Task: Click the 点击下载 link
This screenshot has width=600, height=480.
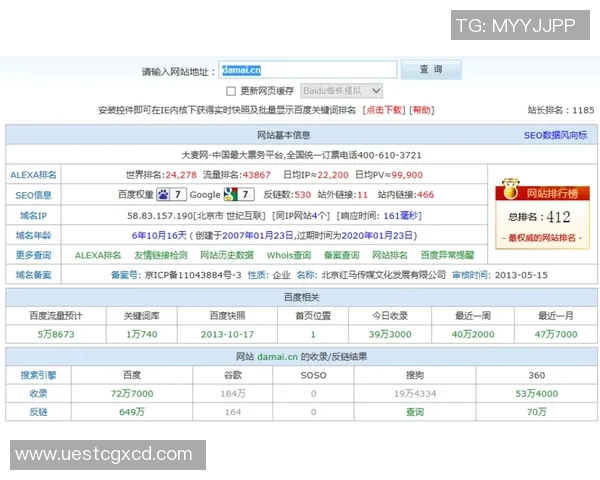Action: 384,110
